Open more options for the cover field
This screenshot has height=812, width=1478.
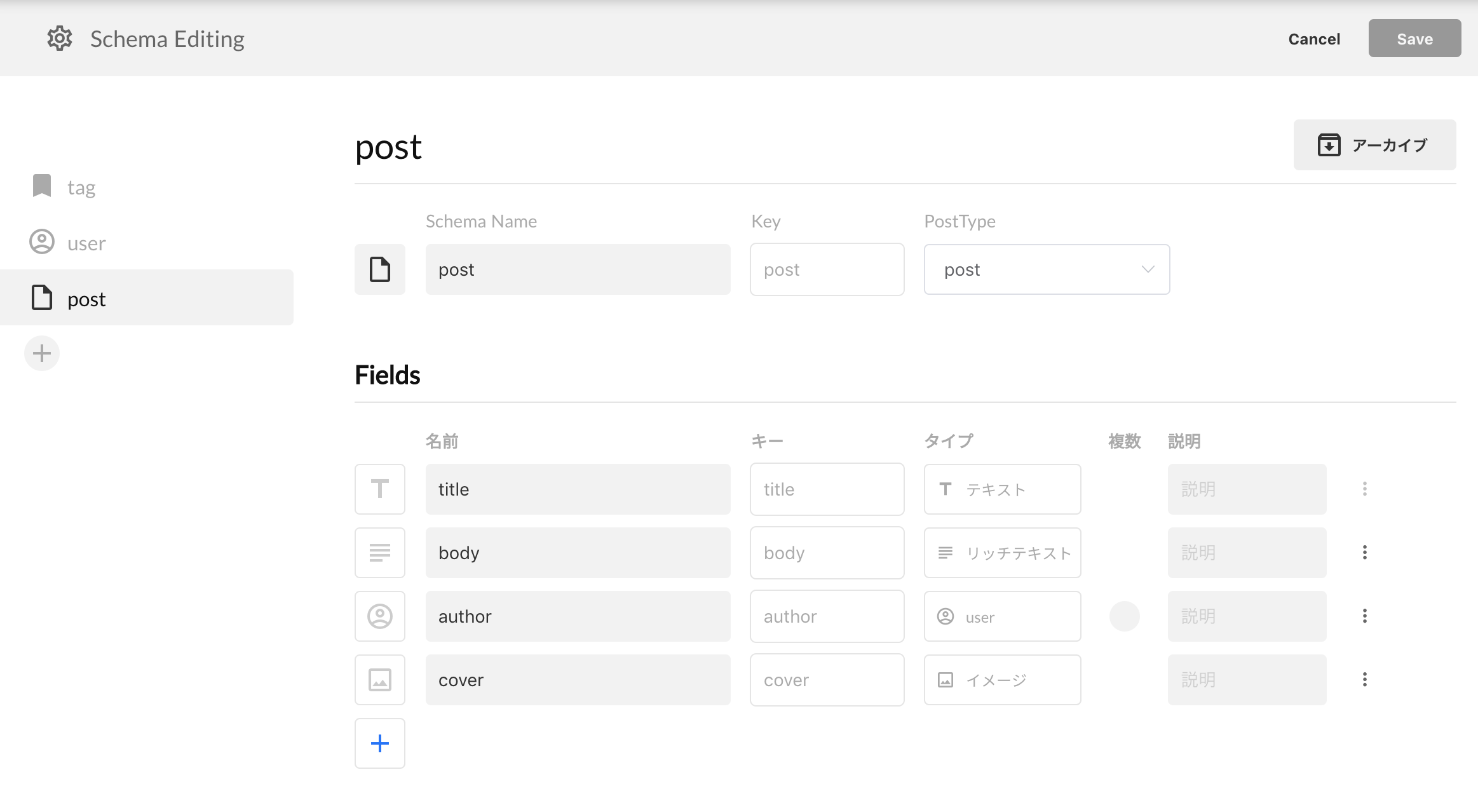(x=1364, y=680)
